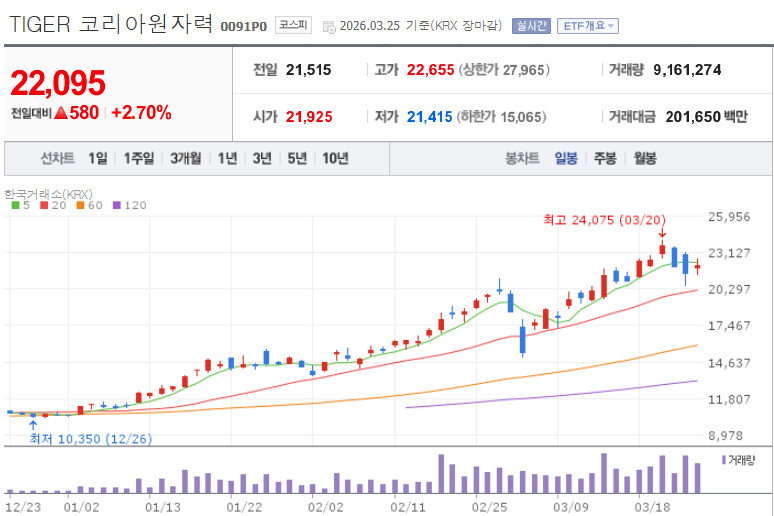The height and width of the screenshot is (516, 774).
Task: Click the 최저 10,350 (12/26) annotation
Action: 91,438
